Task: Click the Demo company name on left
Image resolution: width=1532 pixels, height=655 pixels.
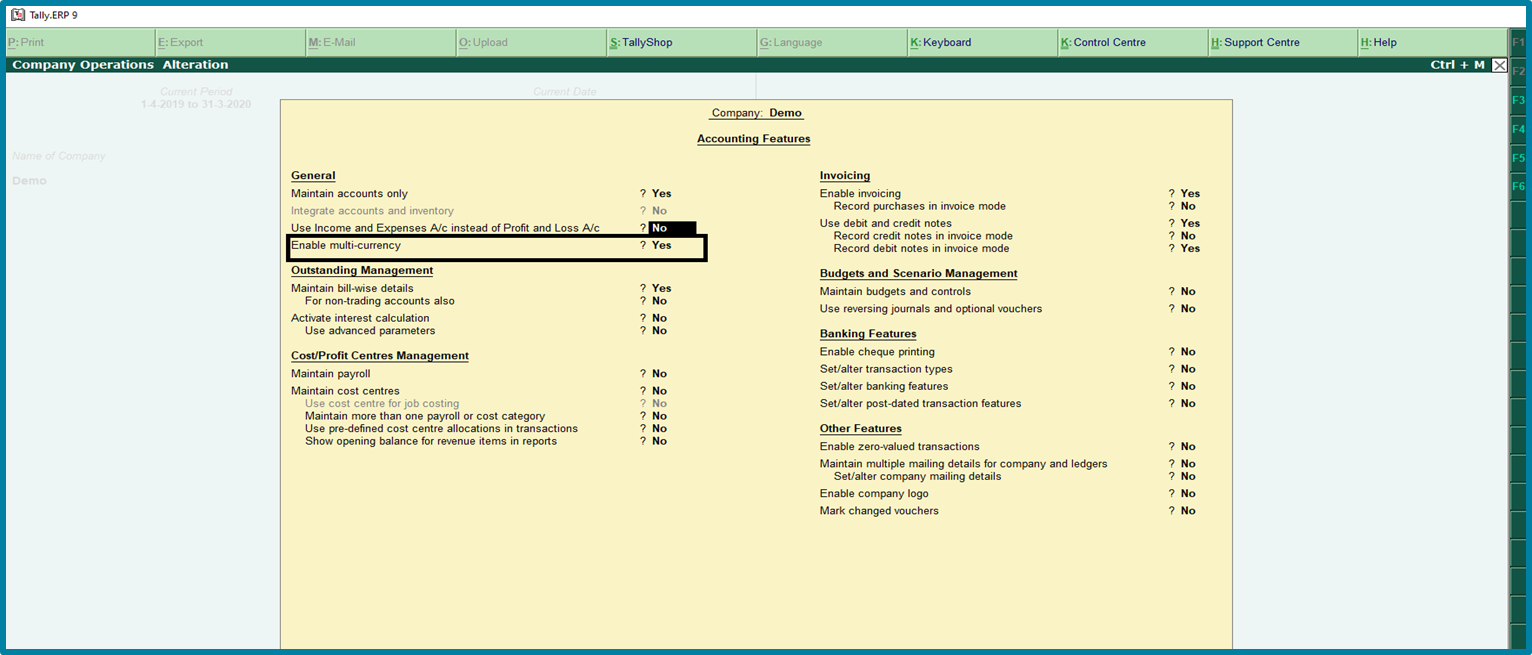Action: 29,181
